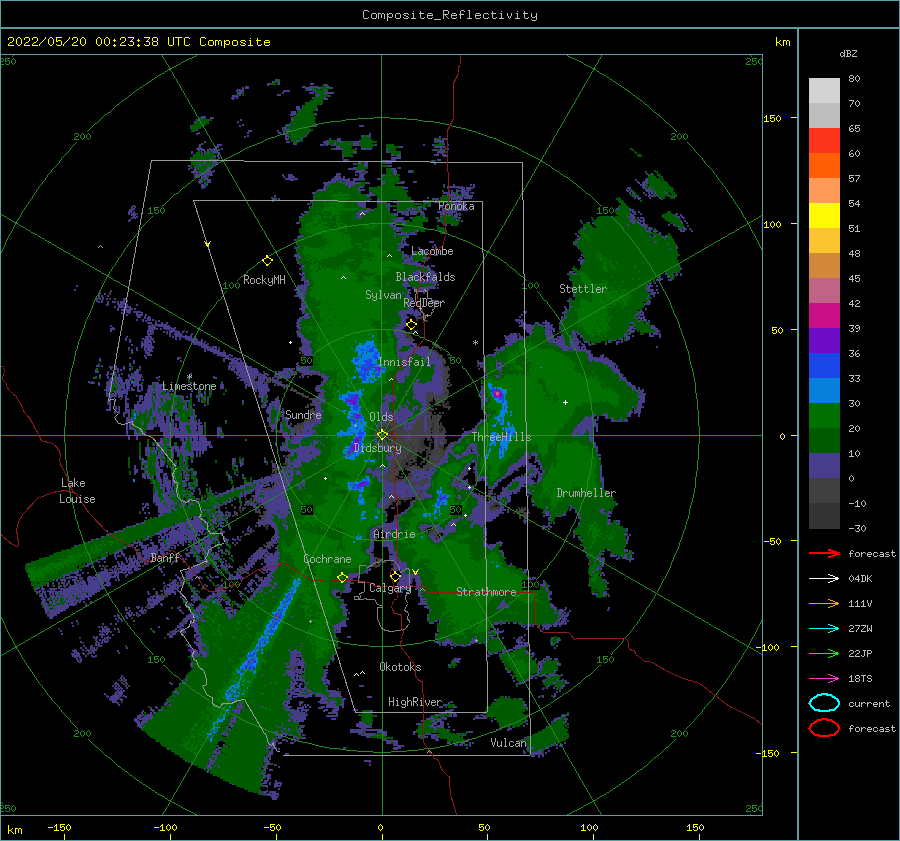Screen dimensions: 900x841
Task: Click the 30 dBZ blue color swatch
Action: coord(824,390)
